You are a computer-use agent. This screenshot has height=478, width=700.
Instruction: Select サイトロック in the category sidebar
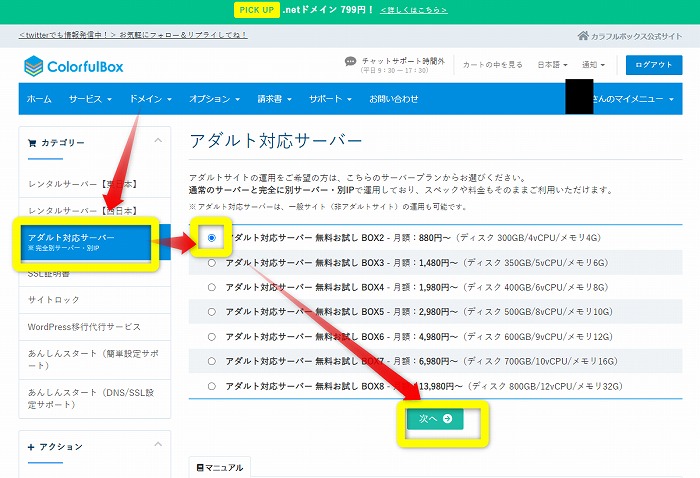(x=54, y=299)
